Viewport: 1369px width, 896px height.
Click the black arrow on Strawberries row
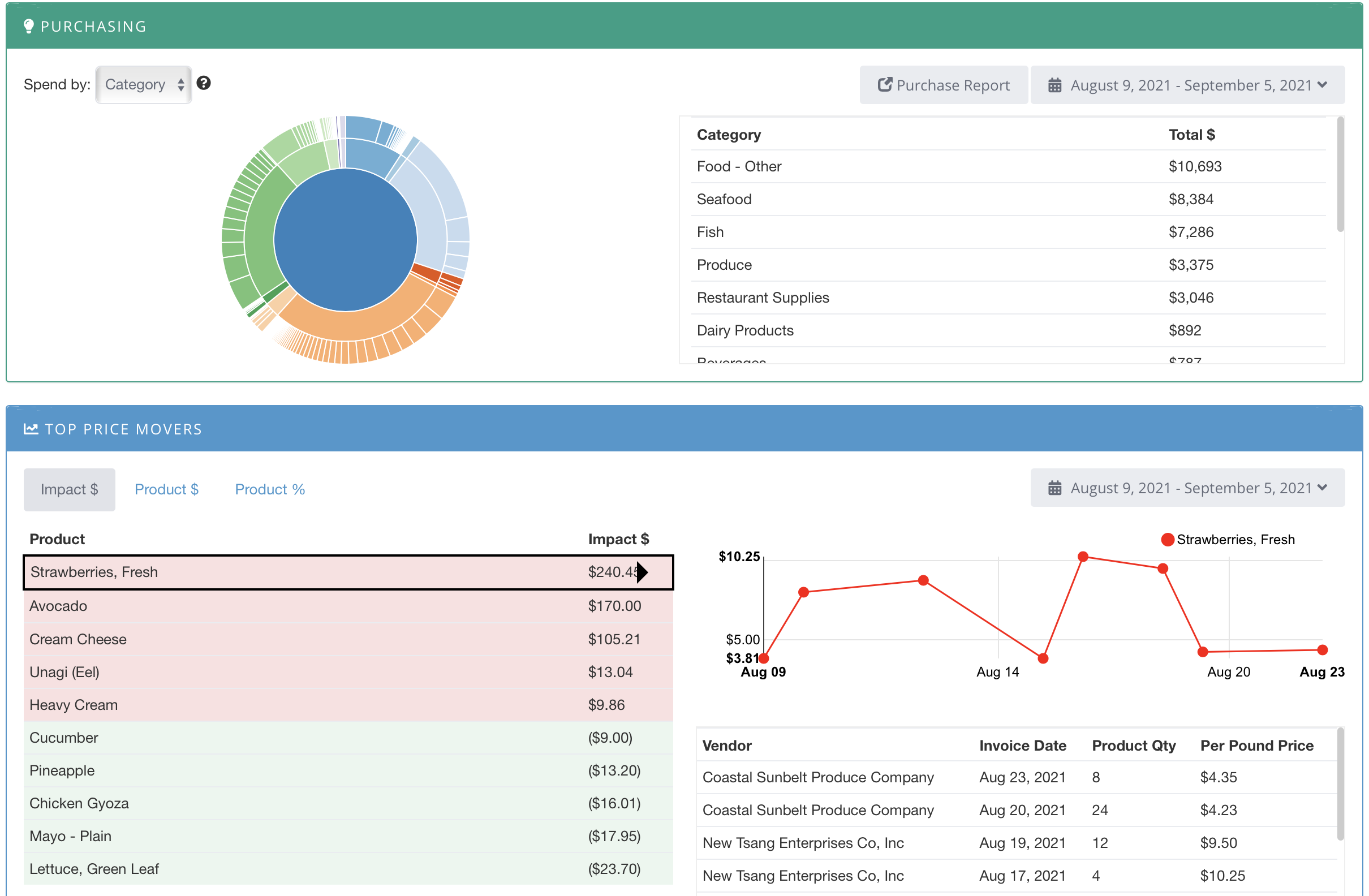(x=643, y=572)
